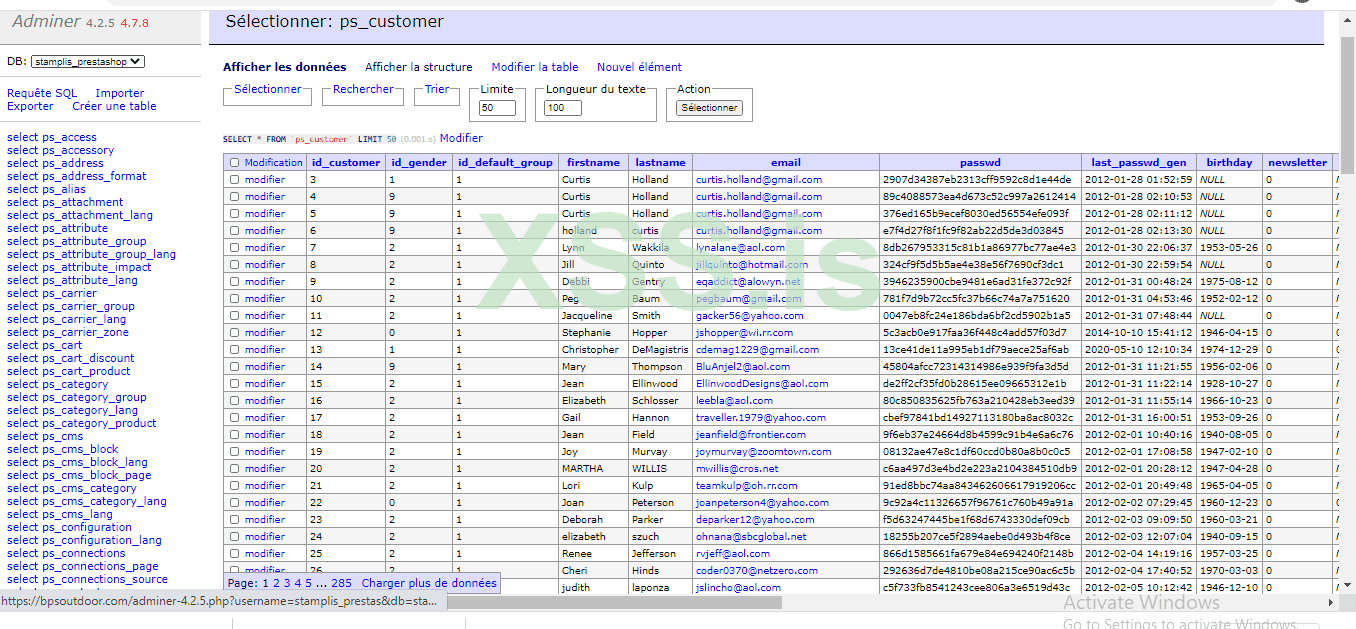Click the "Exporter" link
Viewport: 1356px width, 629px height.
click(x=30, y=106)
